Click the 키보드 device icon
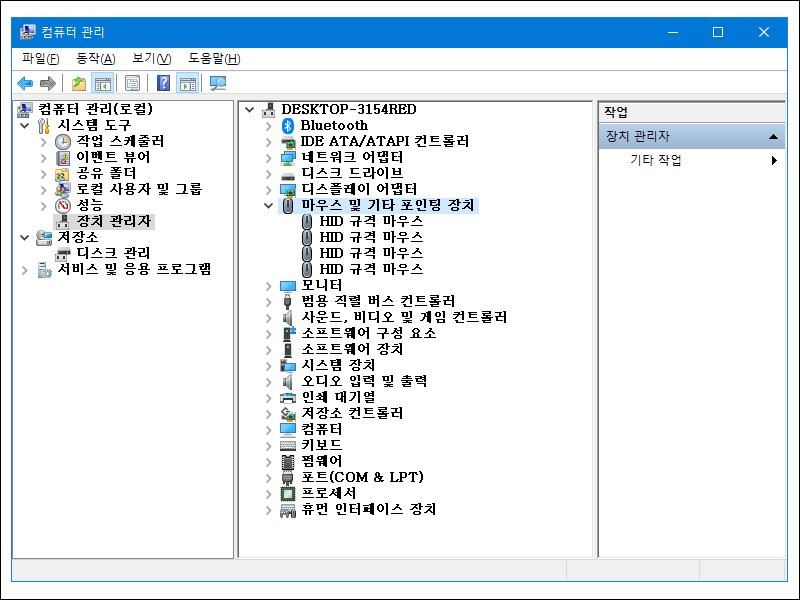Viewport: 800px width, 600px height. tap(288, 445)
